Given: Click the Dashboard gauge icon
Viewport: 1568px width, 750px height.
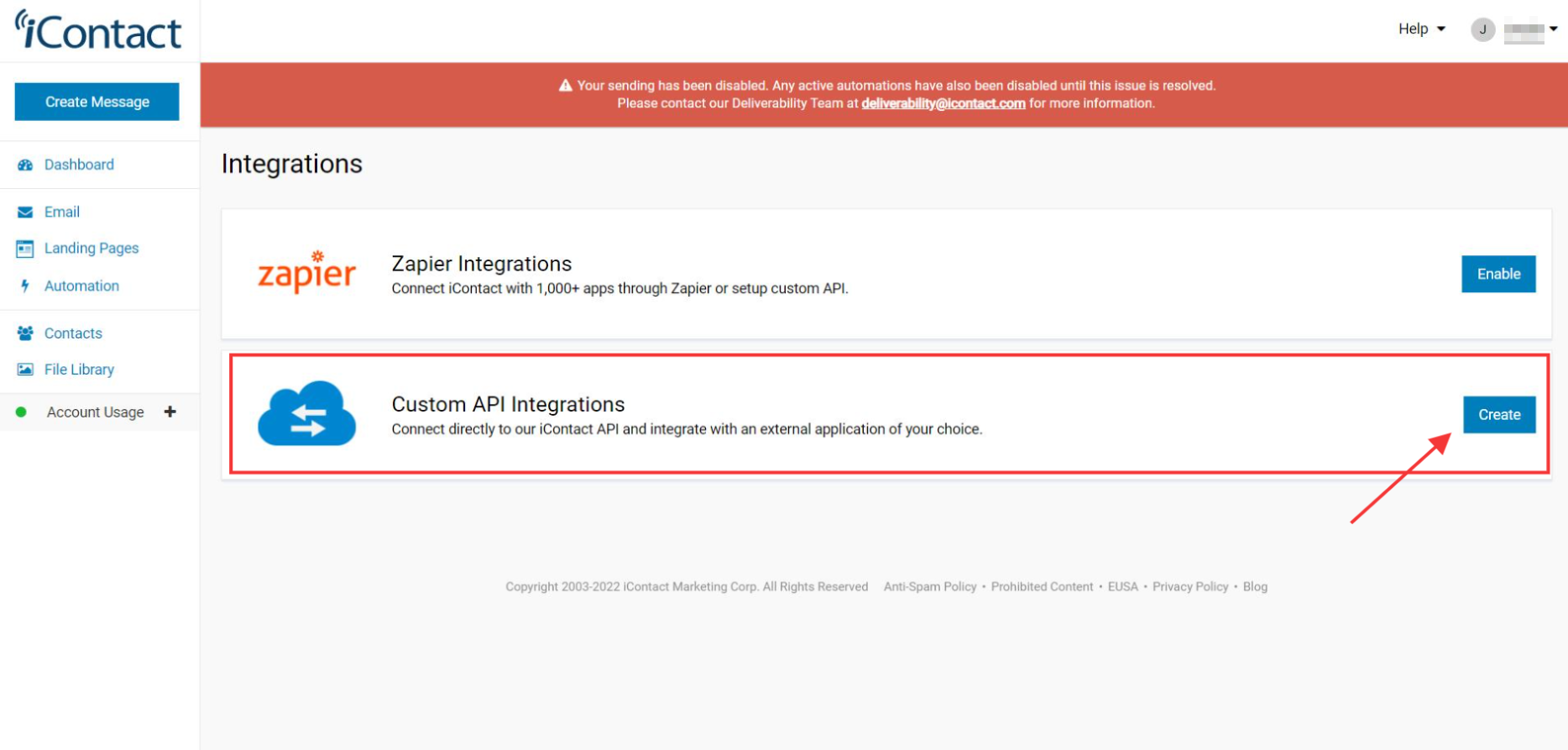Looking at the screenshot, I should 25,165.
